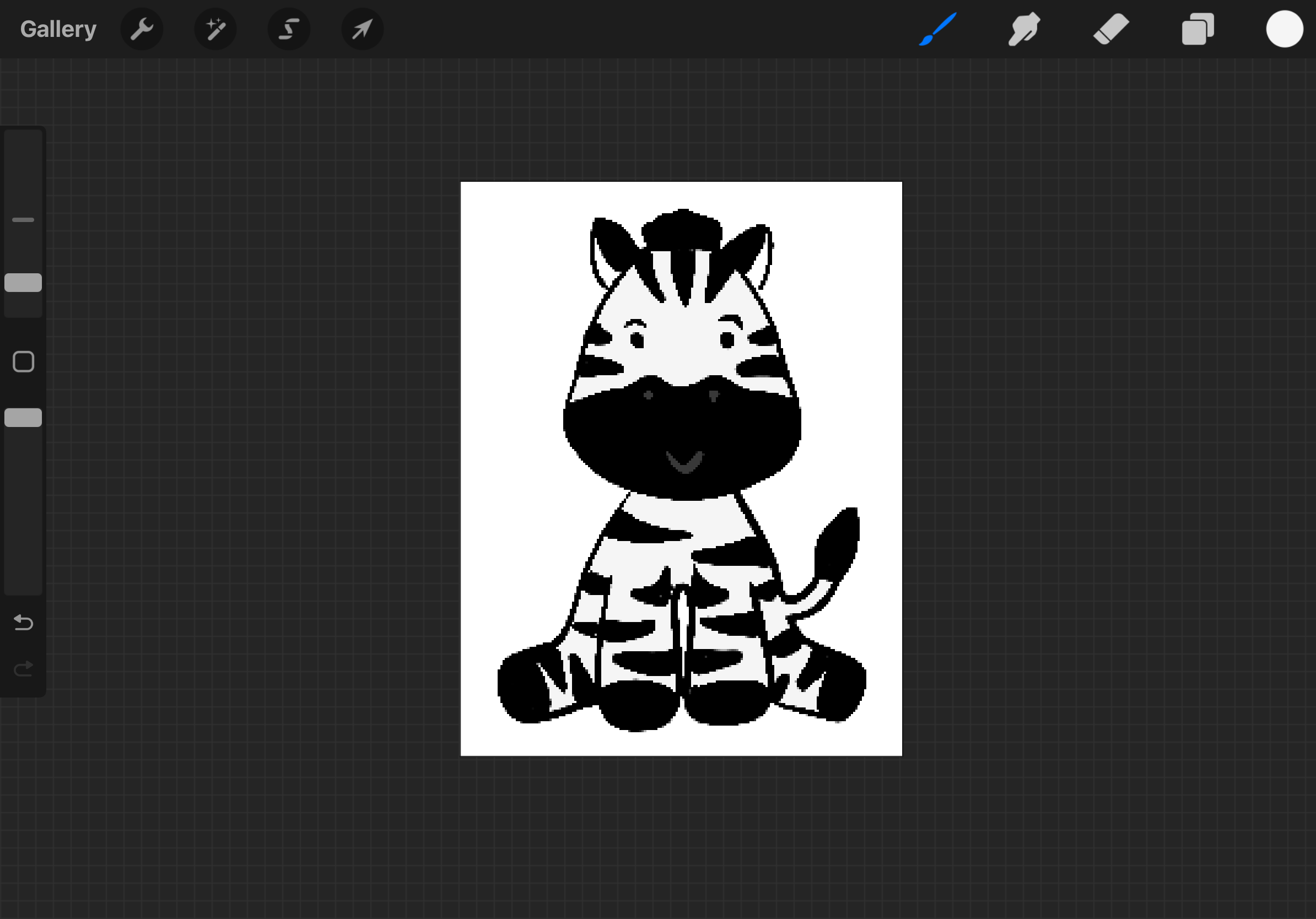Viewport: 1316px width, 919px height.
Task: Open the Layers panel
Action: point(1198,29)
